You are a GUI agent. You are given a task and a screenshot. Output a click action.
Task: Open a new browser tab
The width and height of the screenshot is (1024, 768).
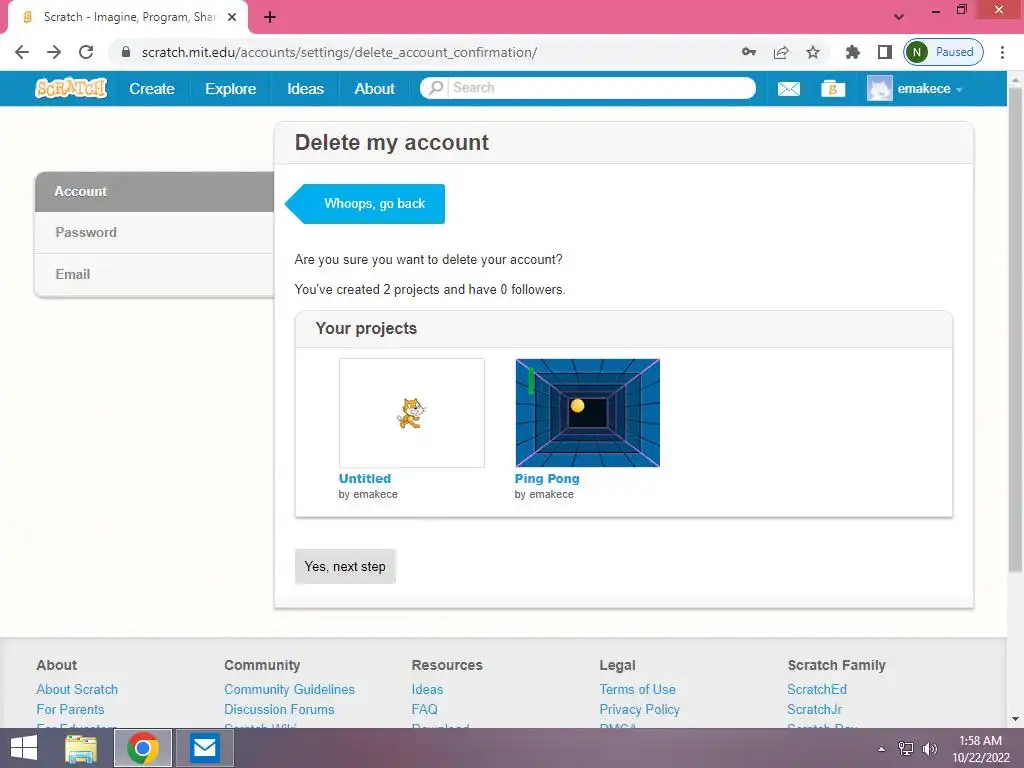[x=270, y=17]
